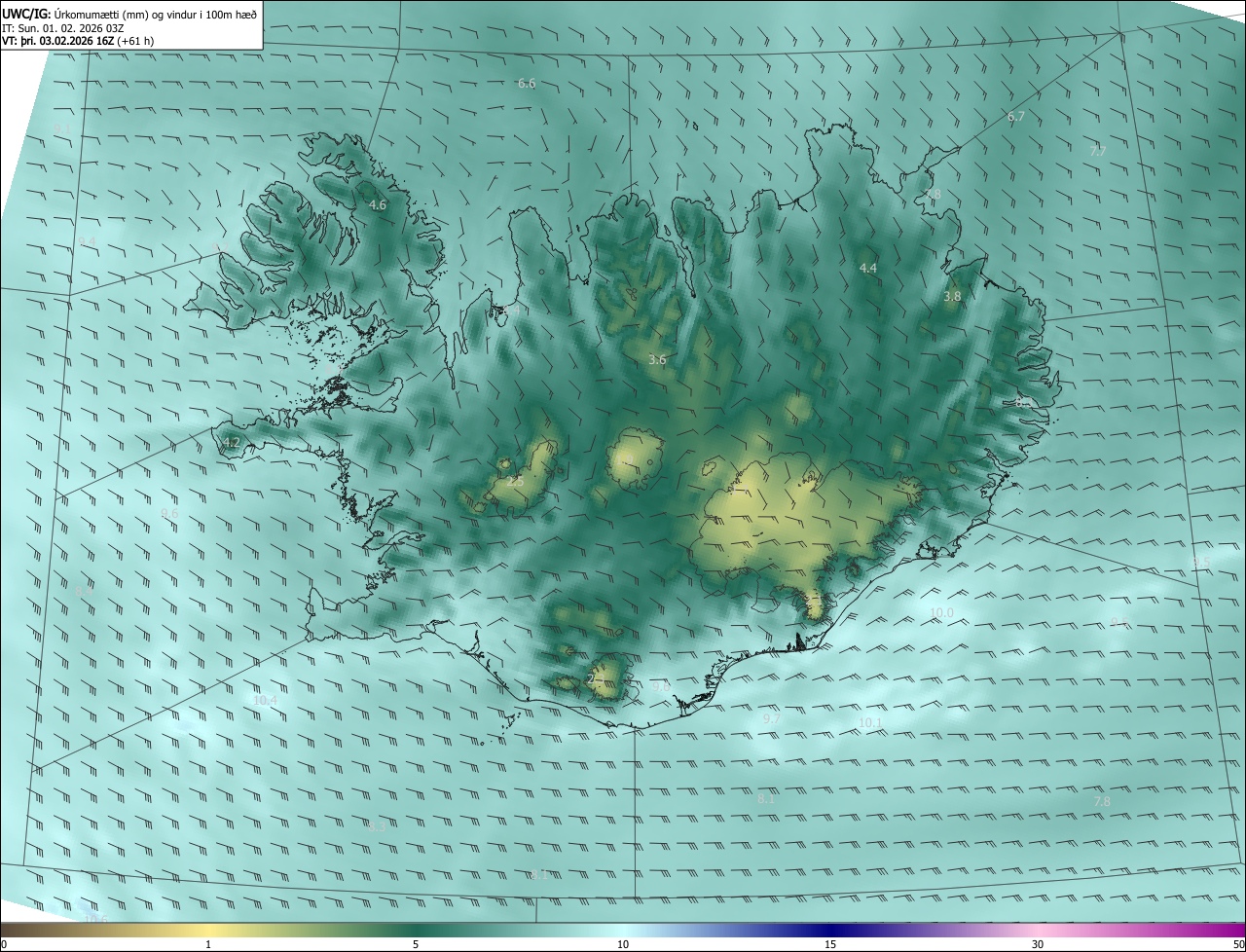Viewport: 1246px width, 952px height.
Task: Click the pink colour bar segment above tick 30
Action: click(1038, 930)
